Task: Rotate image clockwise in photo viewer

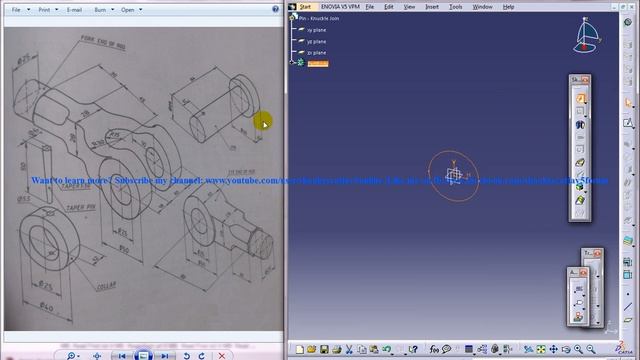Action: point(202,356)
